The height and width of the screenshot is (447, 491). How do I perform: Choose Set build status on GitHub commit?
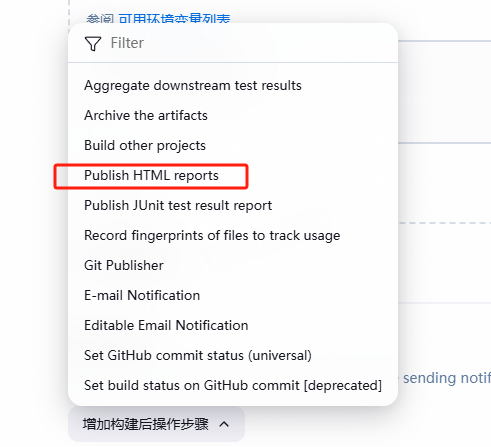(233, 386)
